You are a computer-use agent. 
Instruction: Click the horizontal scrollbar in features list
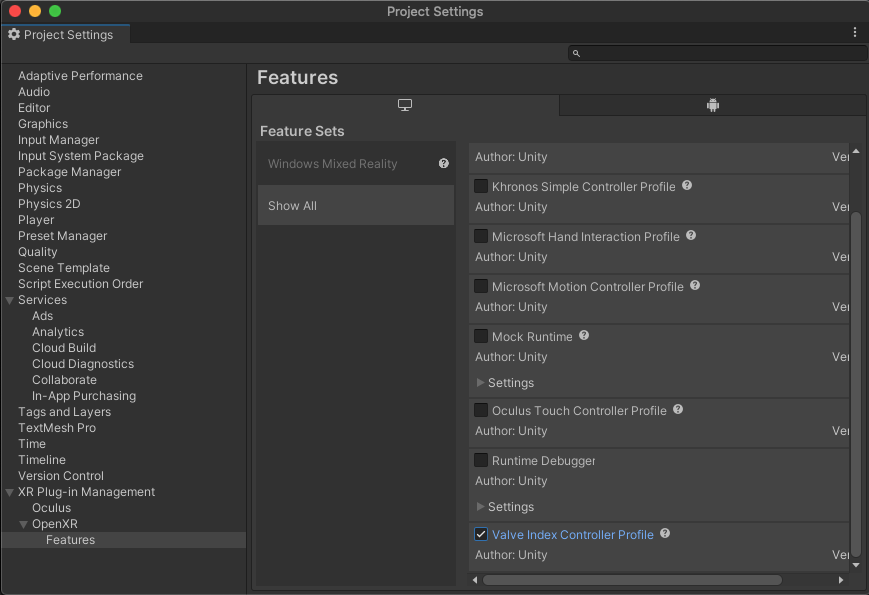click(632, 580)
